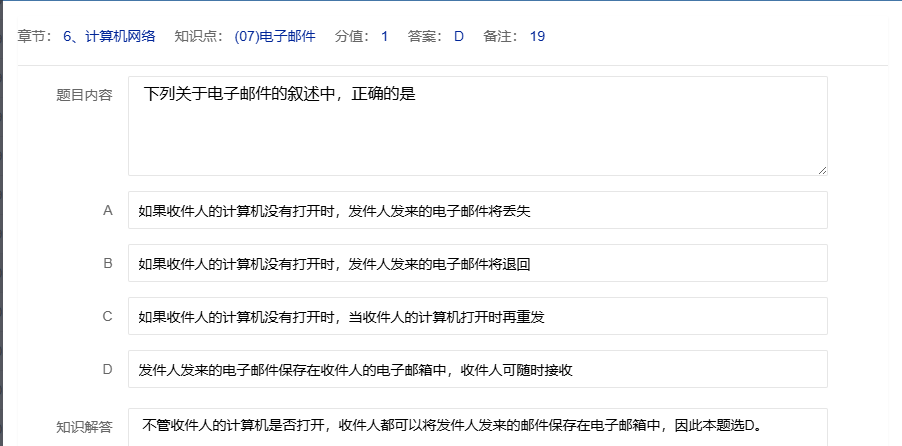Select the option B label

pyautogui.click(x=107, y=264)
